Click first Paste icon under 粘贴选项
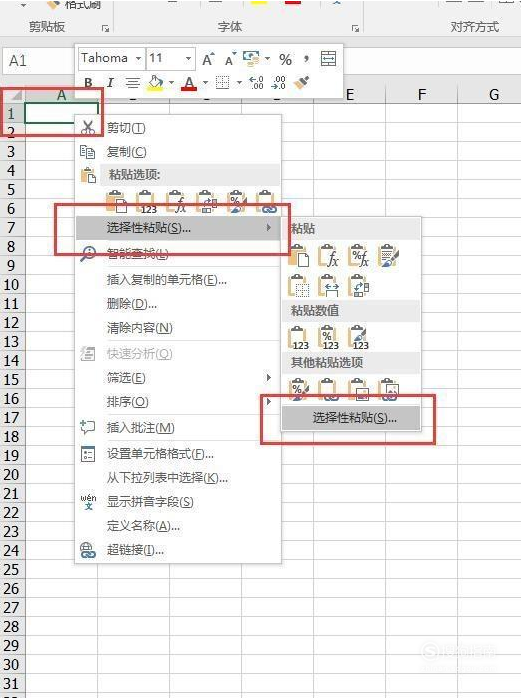521x698 pixels. pos(116,202)
